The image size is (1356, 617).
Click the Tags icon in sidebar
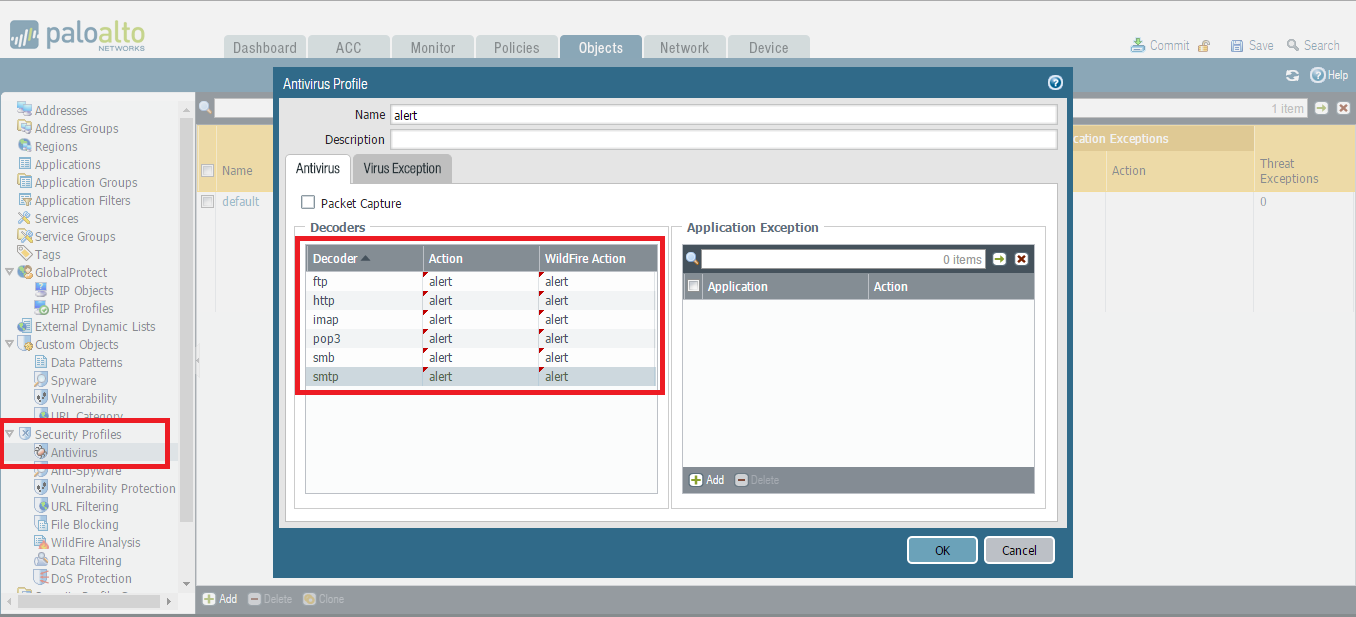pyautogui.click(x=25, y=253)
